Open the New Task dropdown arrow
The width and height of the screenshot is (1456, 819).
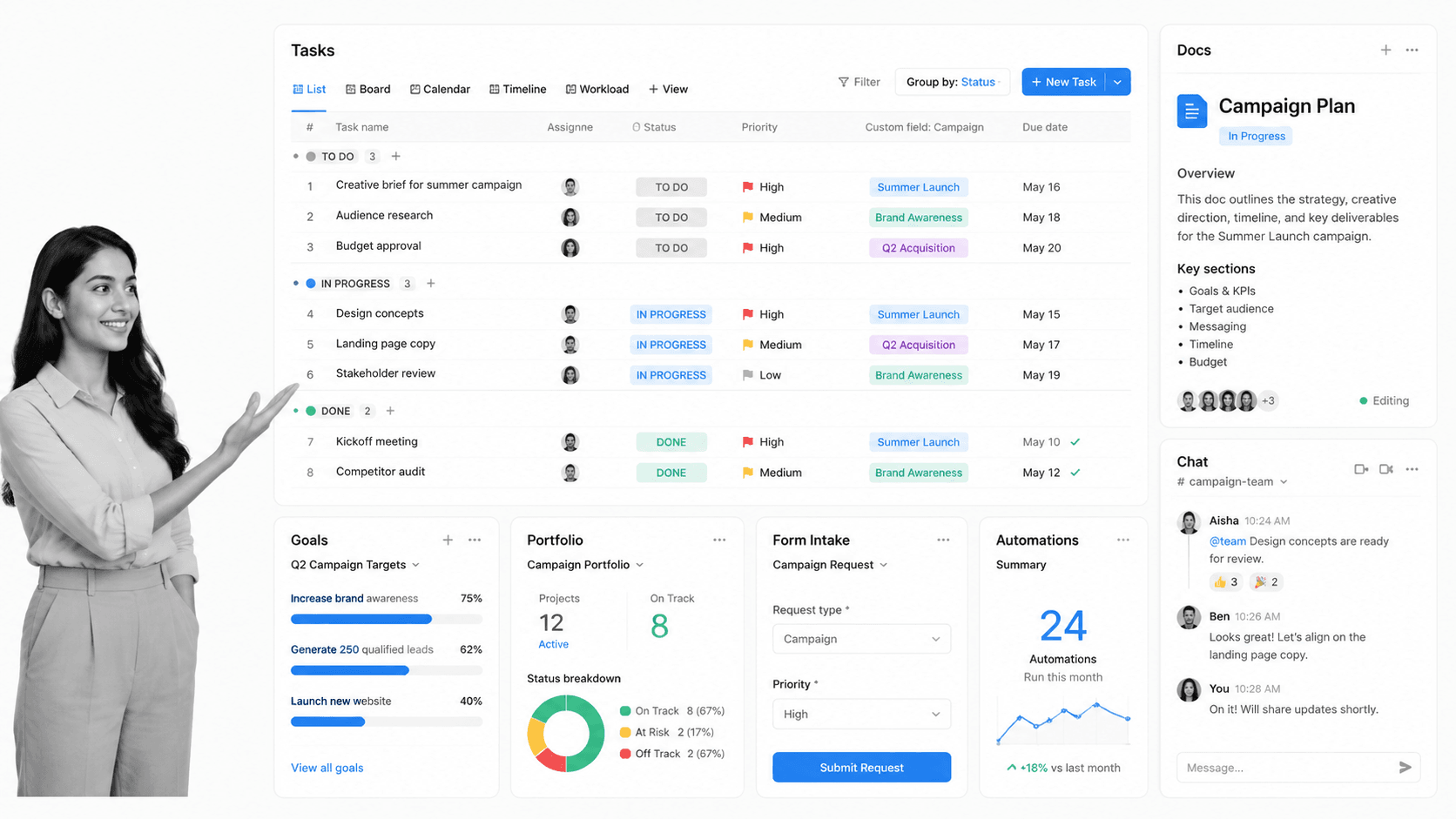click(x=1117, y=82)
